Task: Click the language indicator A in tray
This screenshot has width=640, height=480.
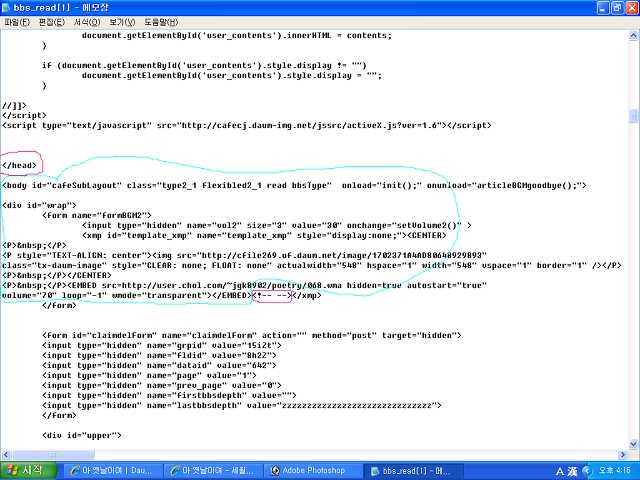Action: pyautogui.click(x=560, y=471)
